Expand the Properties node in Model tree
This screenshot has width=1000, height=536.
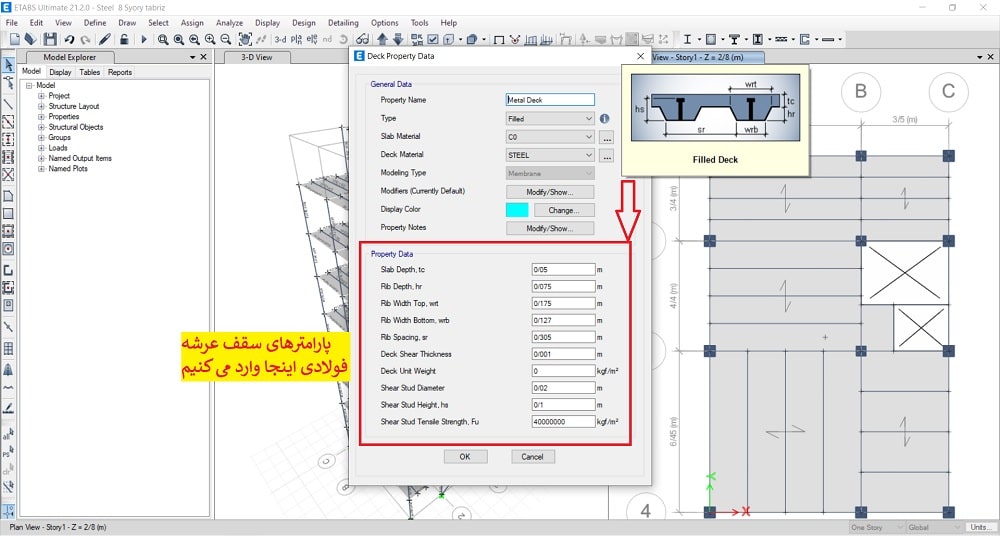[x=42, y=117]
